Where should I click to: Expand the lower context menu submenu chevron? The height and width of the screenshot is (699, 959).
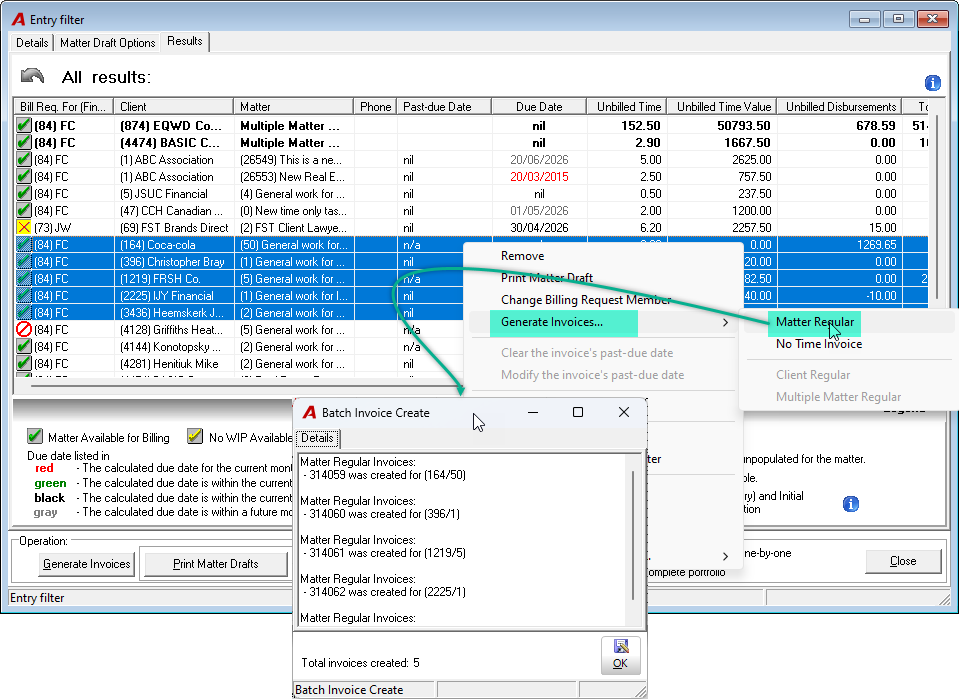(x=725, y=557)
